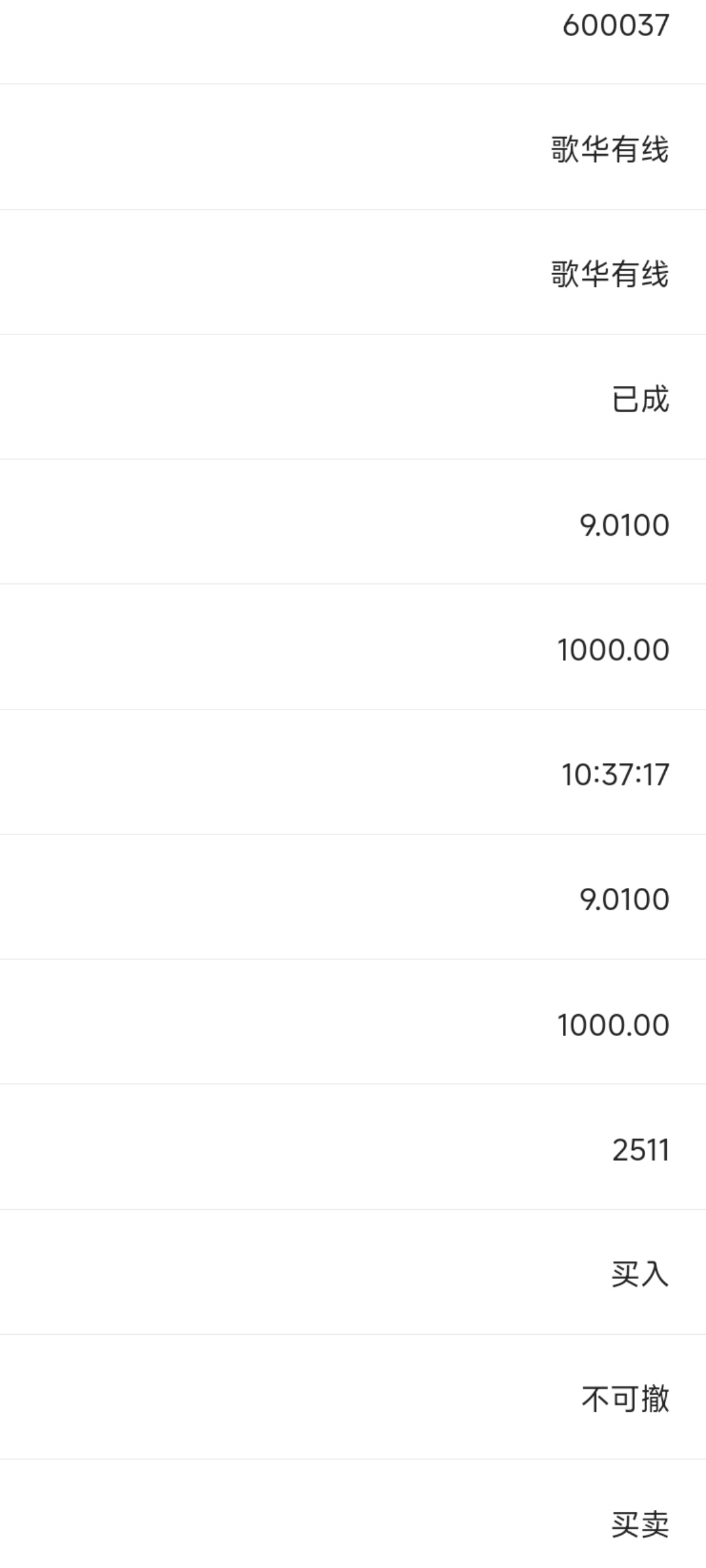Tap the 1000.00 quantity above the 10:37:17 time
This screenshot has width=706, height=1568.
pyautogui.click(x=613, y=650)
